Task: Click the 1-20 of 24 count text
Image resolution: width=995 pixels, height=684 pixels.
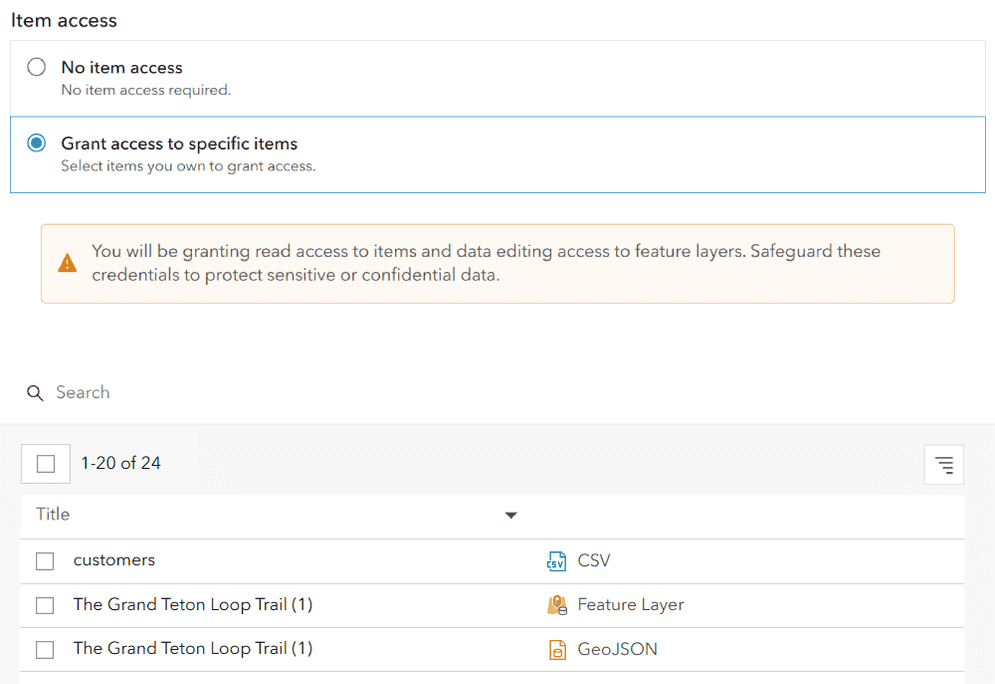Action: tap(121, 463)
